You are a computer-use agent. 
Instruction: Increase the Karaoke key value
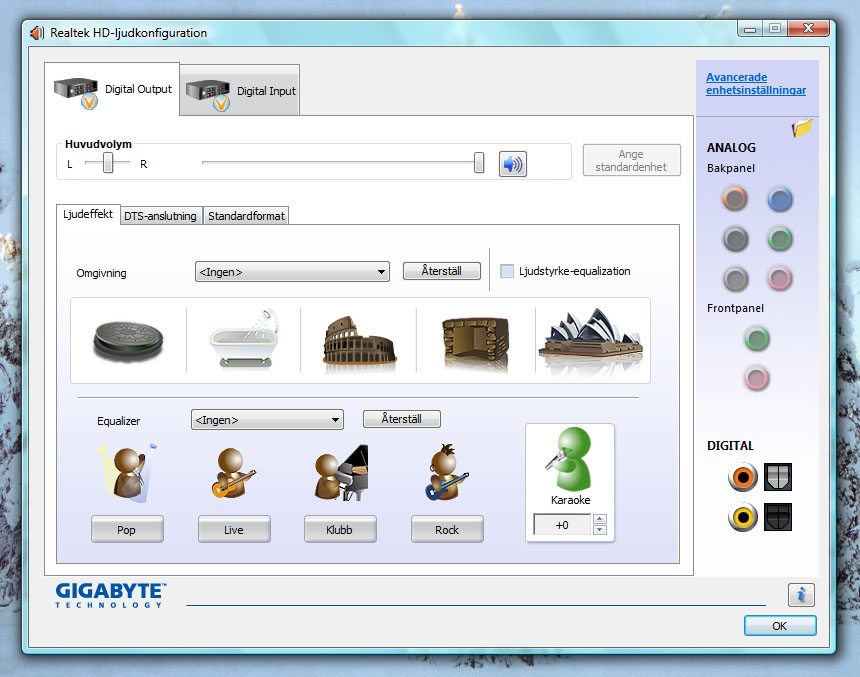(x=600, y=519)
